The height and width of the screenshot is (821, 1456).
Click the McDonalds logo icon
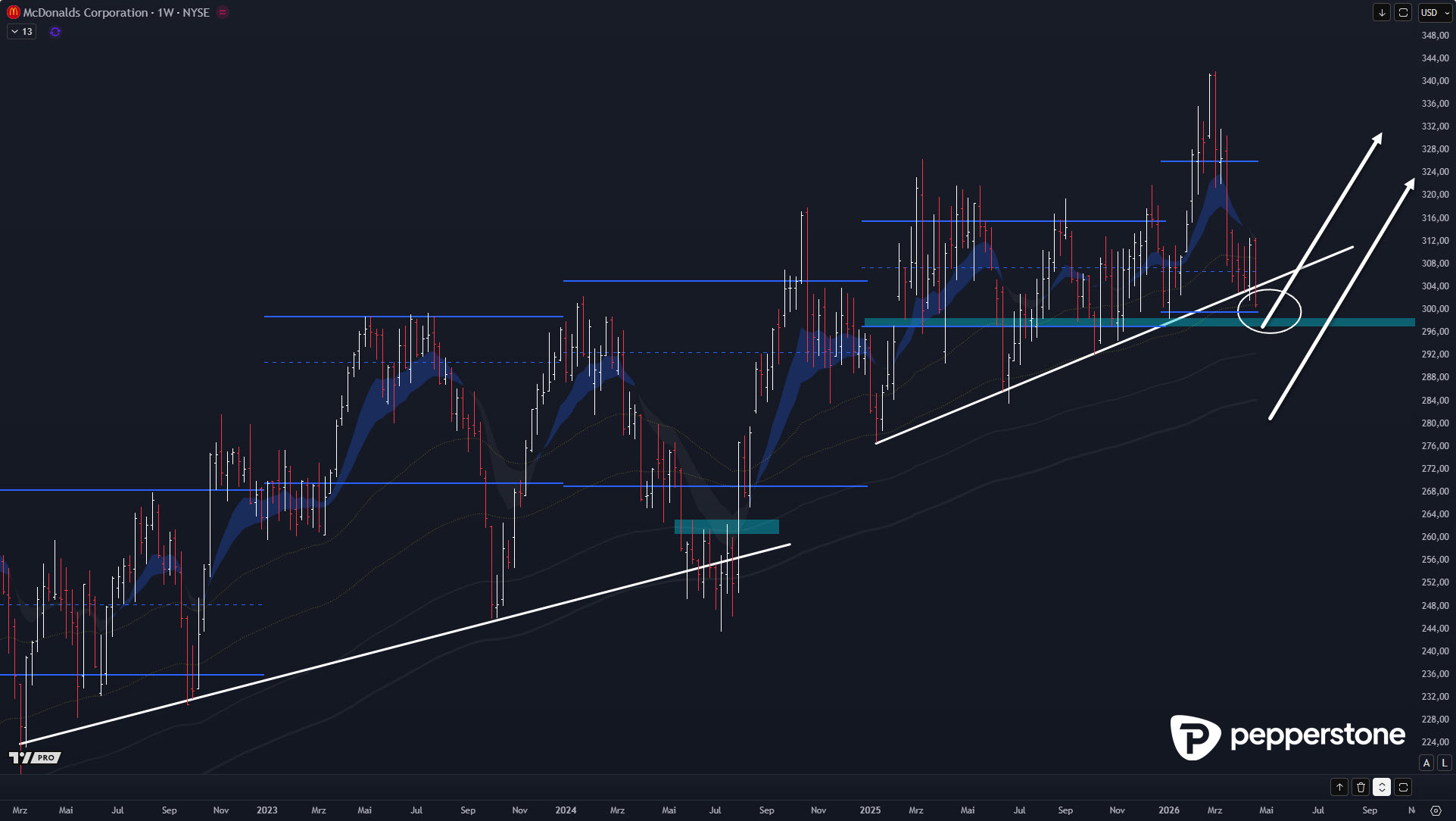tap(13, 12)
